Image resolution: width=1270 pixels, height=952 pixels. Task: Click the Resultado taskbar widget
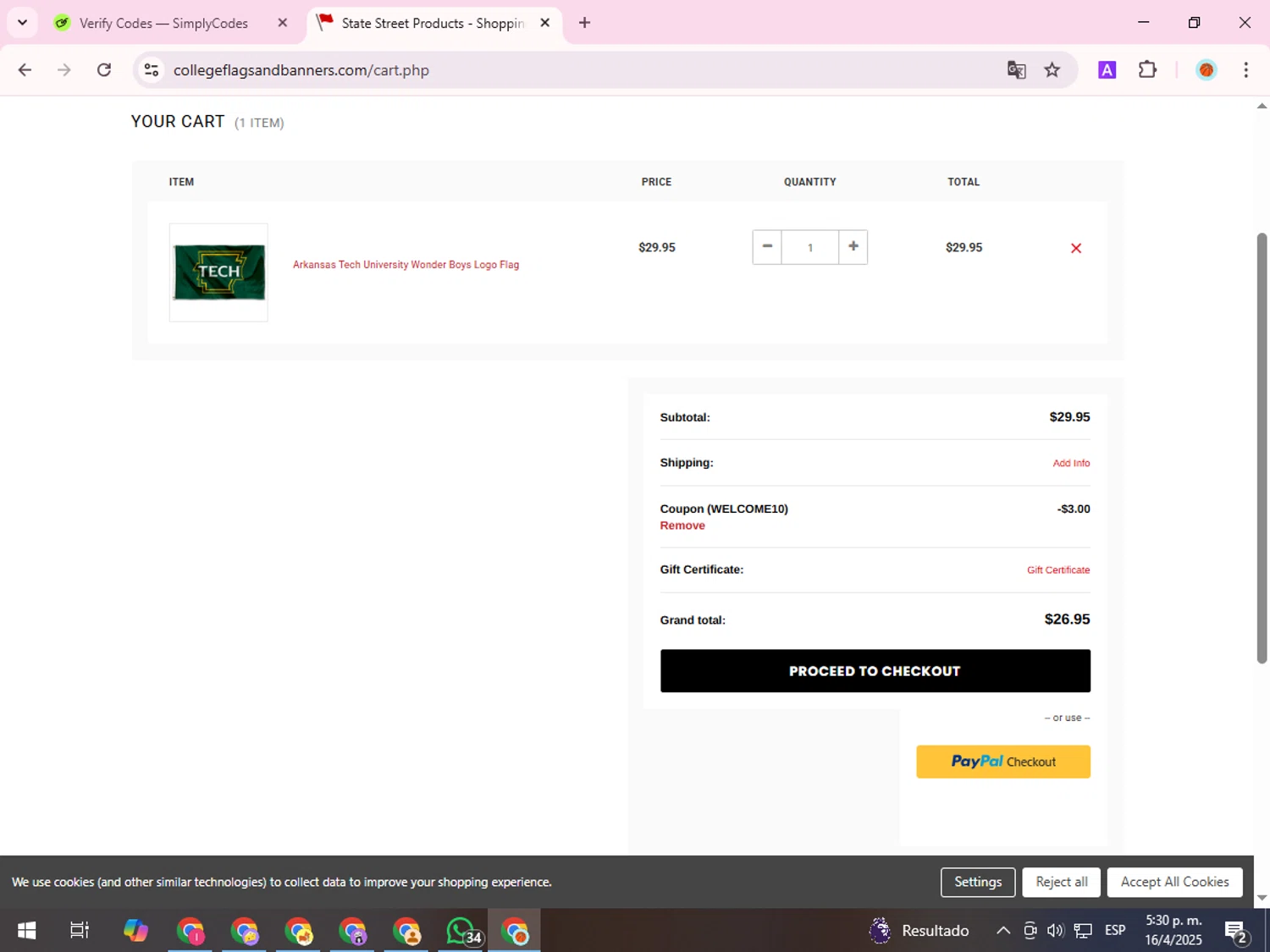pos(919,931)
